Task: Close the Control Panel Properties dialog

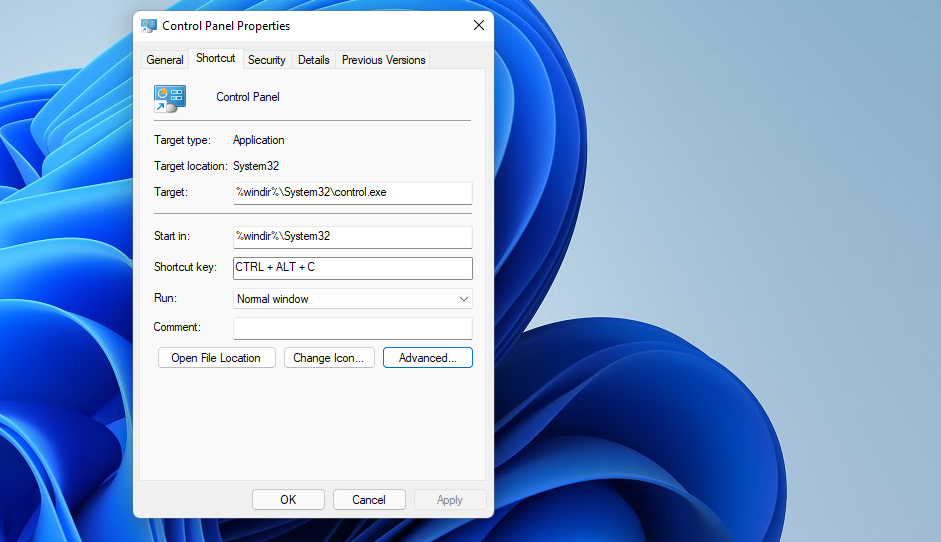Action: click(x=478, y=25)
